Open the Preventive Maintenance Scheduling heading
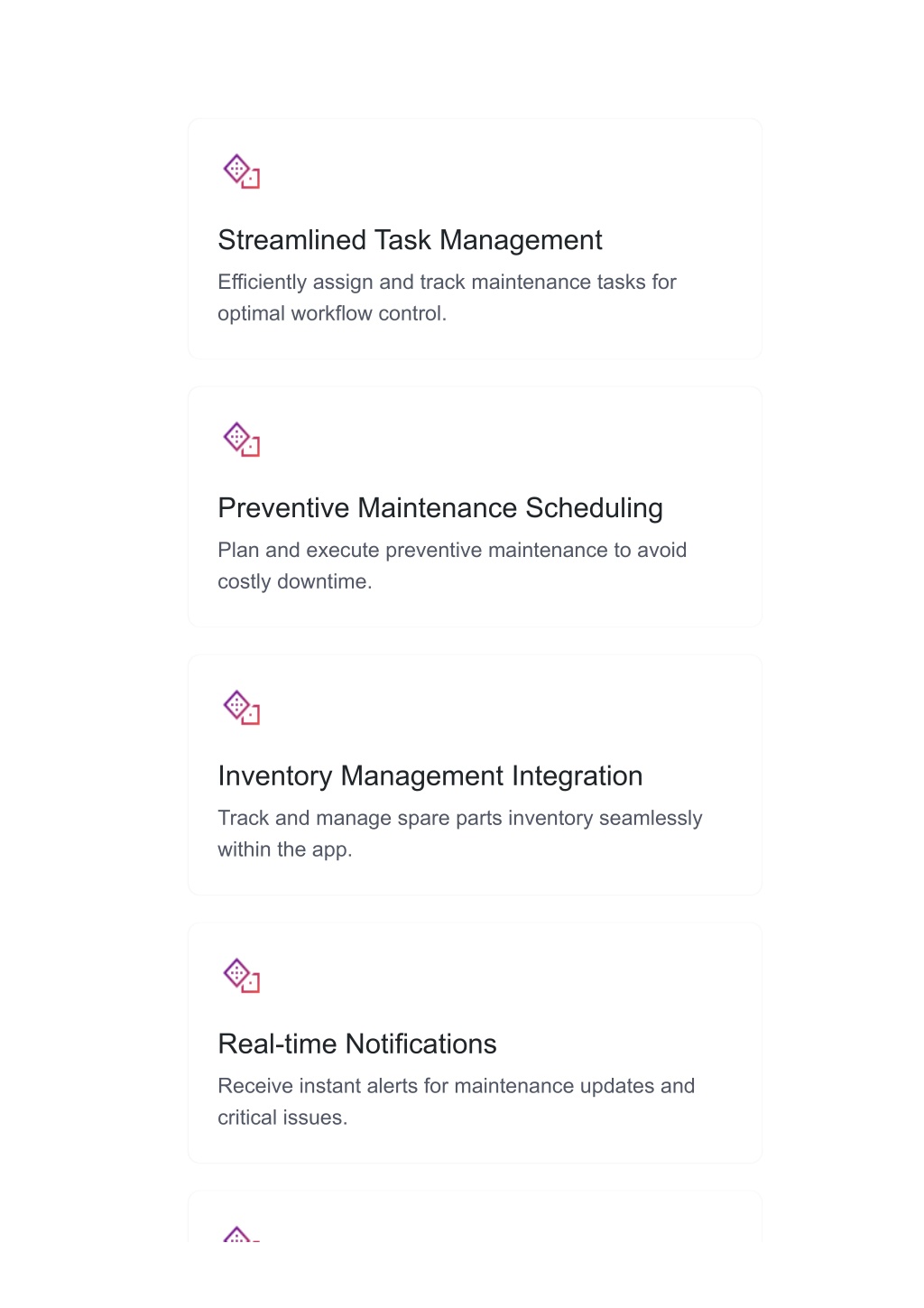This screenshot has width=924, height=1308. click(440, 508)
